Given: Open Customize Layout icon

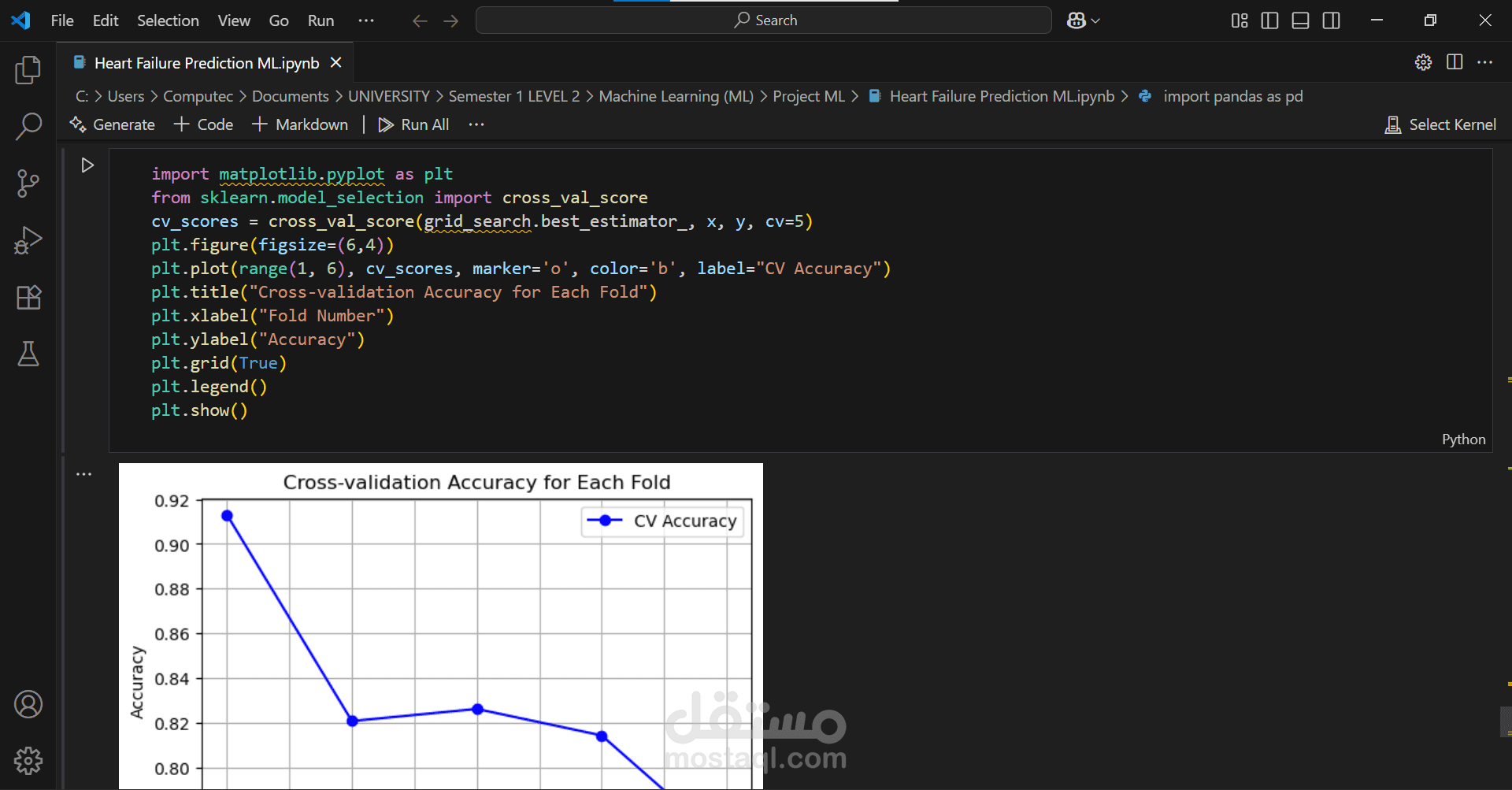Looking at the screenshot, I should click(1240, 20).
